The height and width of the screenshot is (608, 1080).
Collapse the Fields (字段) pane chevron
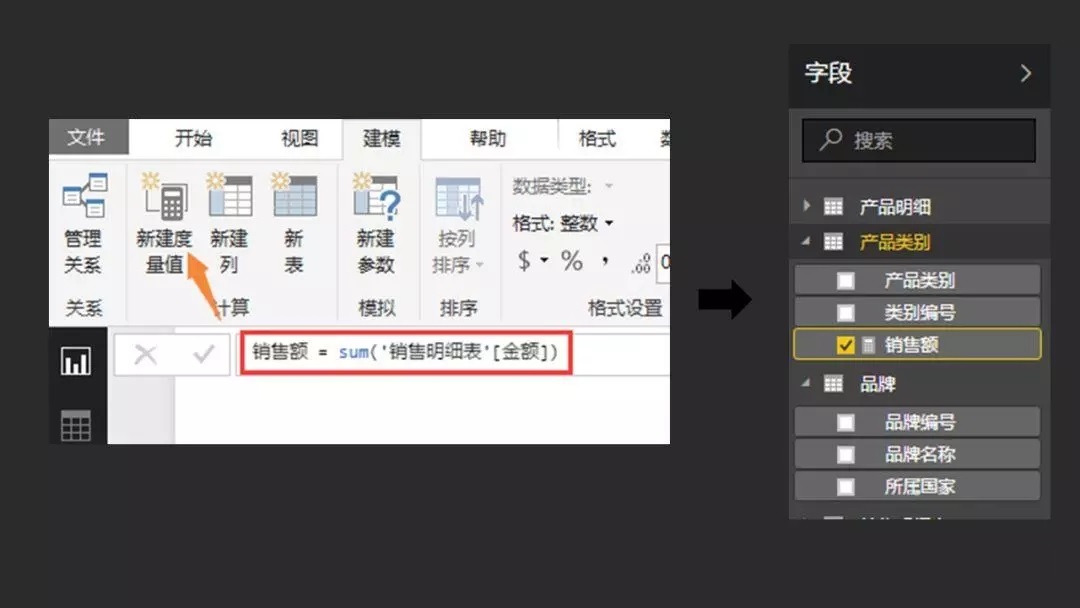pos(1026,73)
